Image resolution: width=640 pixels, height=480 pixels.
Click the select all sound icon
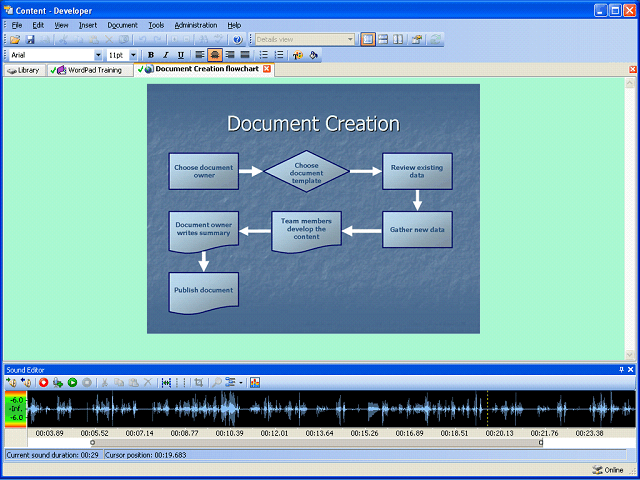coord(166,382)
